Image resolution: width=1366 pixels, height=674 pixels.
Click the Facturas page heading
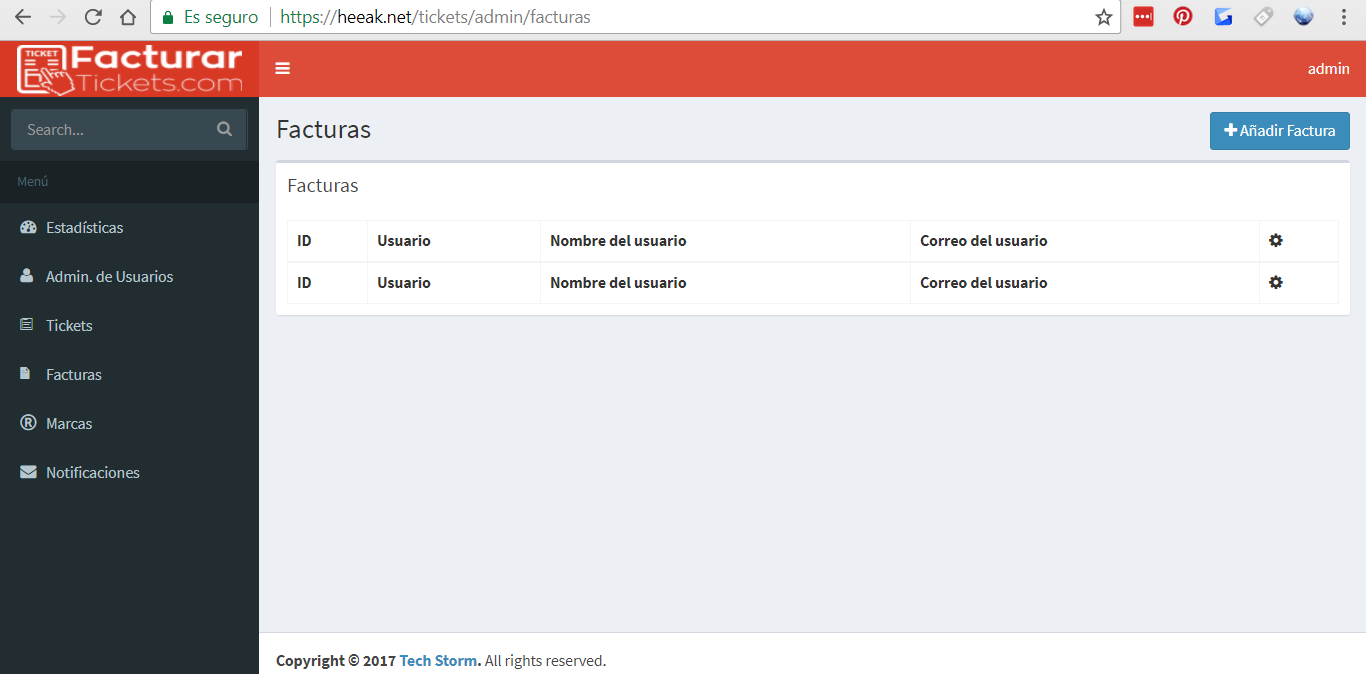coord(323,129)
